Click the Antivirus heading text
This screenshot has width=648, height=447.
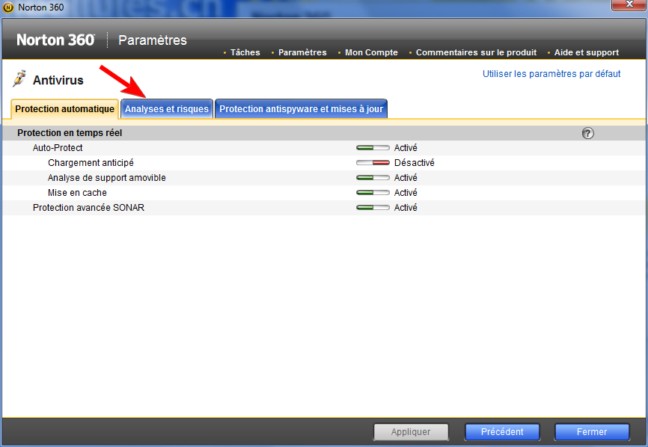coord(58,80)
